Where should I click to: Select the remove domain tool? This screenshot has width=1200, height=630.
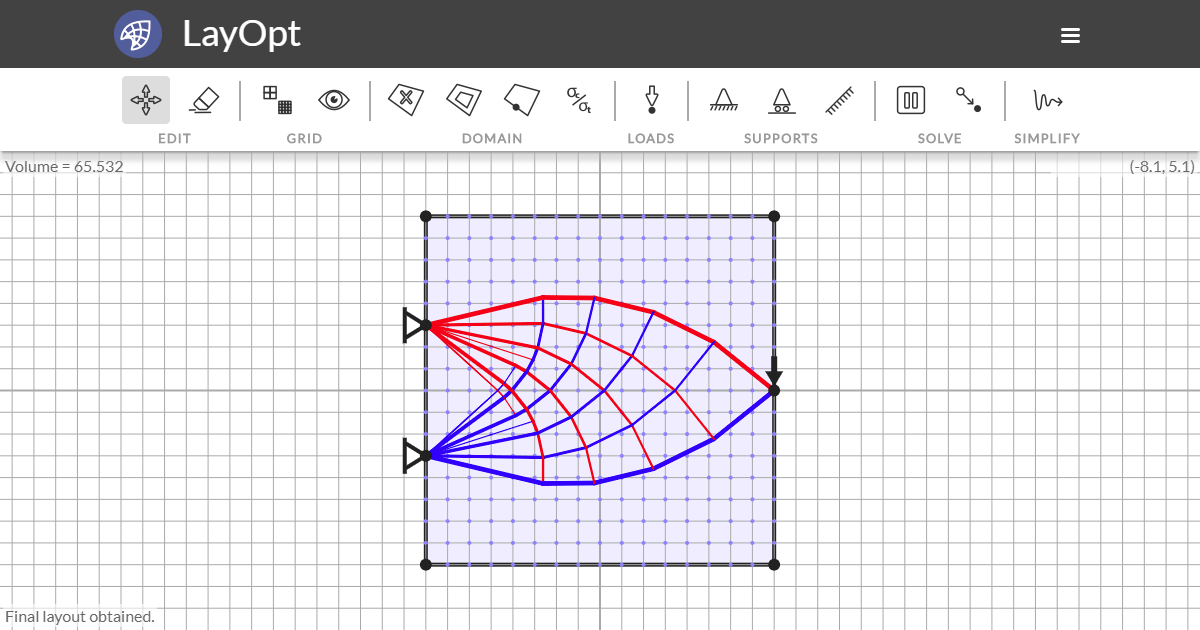point(405,100)
